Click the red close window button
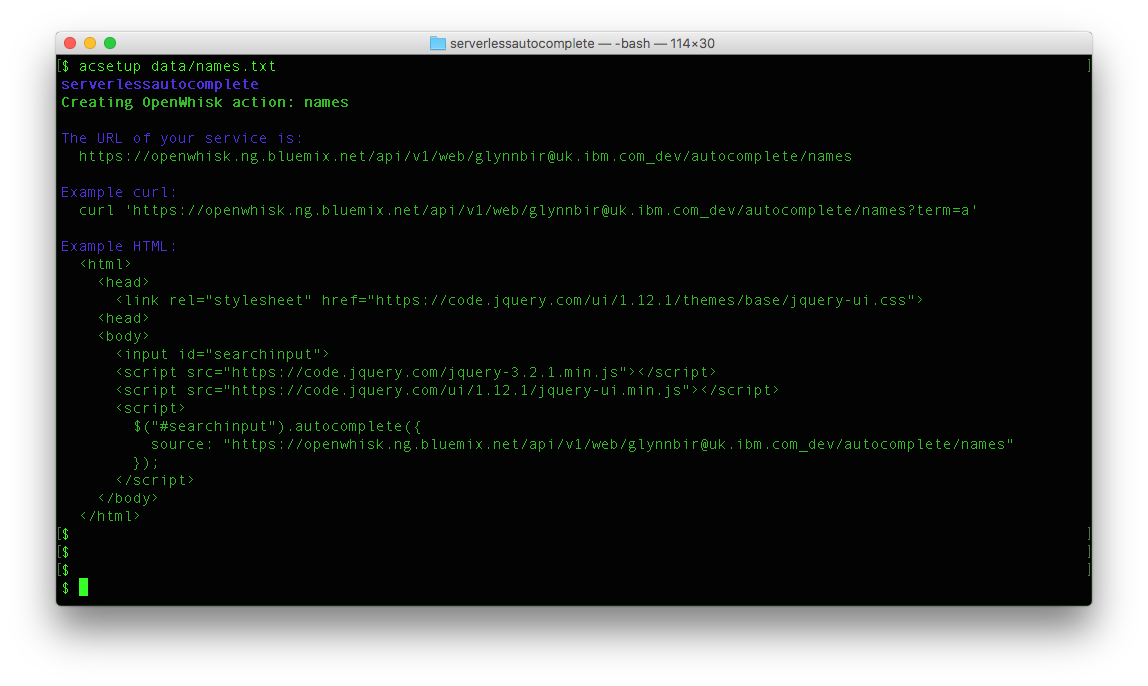The image size is (1148, 686). point(70,43)
